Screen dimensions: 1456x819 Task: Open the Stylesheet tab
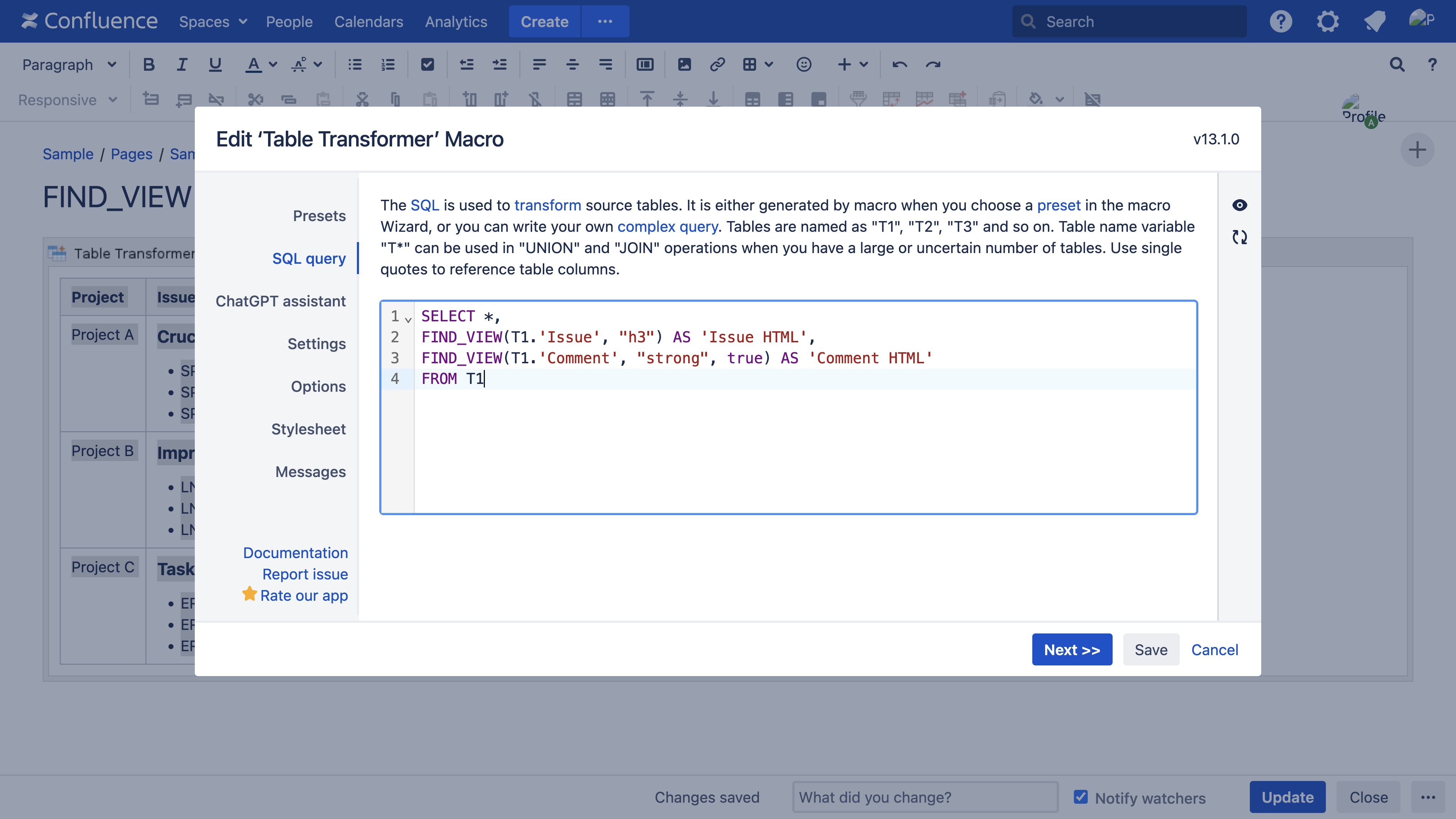point(308,429)
